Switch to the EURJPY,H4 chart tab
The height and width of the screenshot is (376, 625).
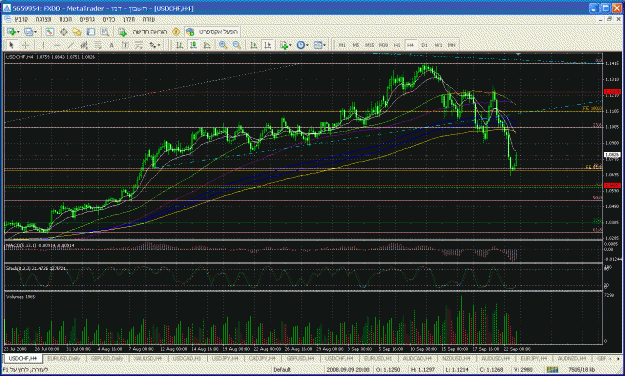(x=533, y=358)
